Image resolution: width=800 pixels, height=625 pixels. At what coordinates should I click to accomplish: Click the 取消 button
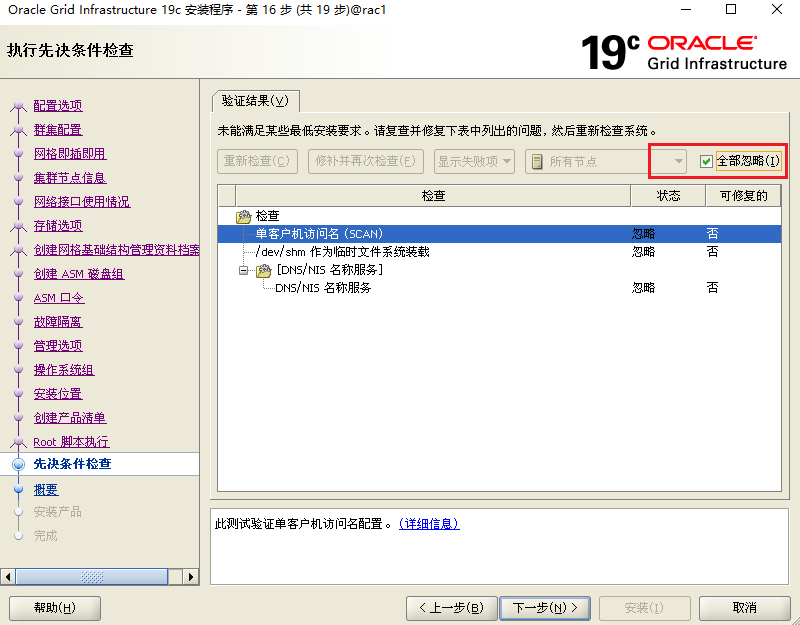pos(744,608)
